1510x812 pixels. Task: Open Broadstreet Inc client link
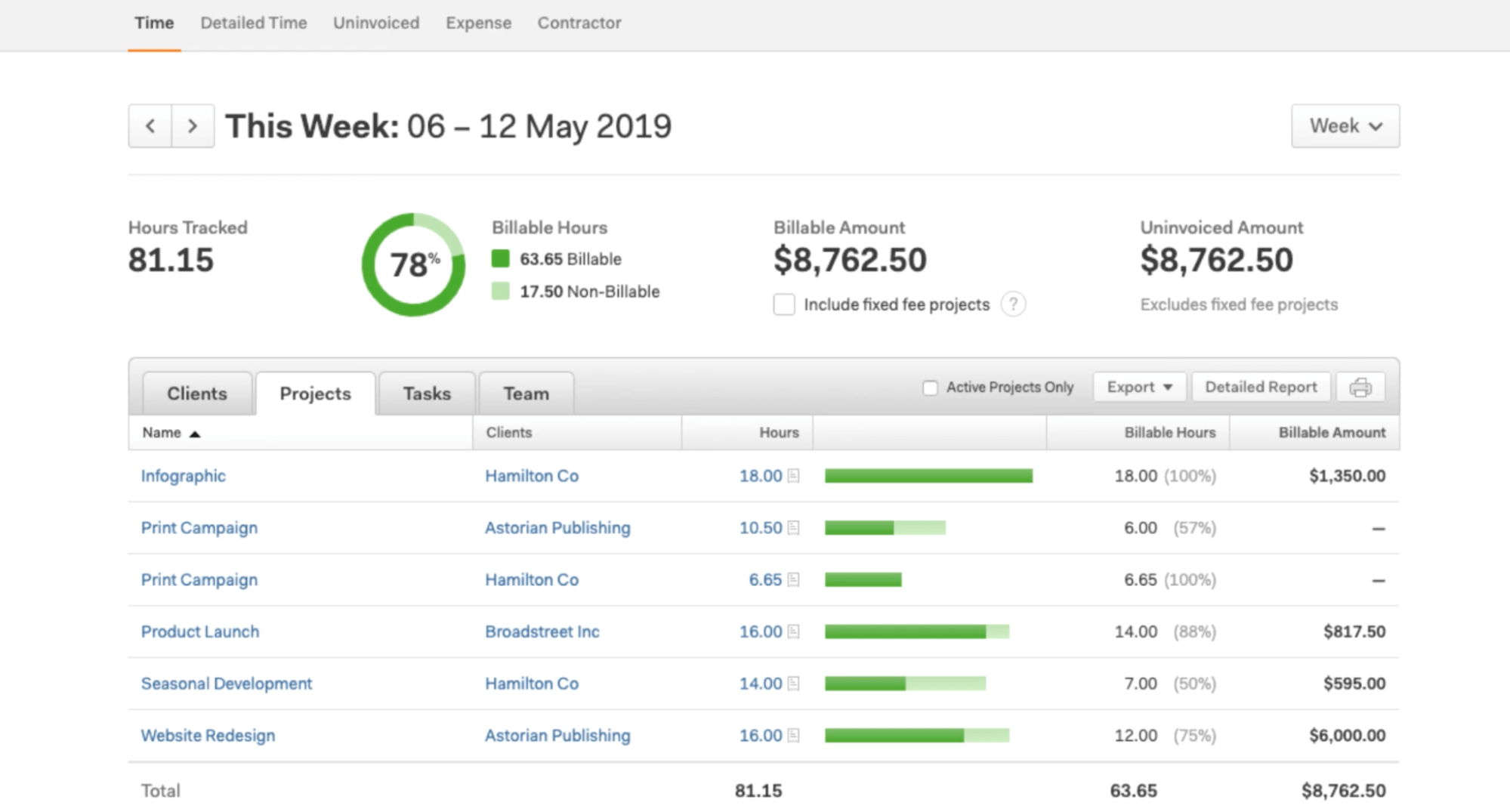click(x=542, y=631)
